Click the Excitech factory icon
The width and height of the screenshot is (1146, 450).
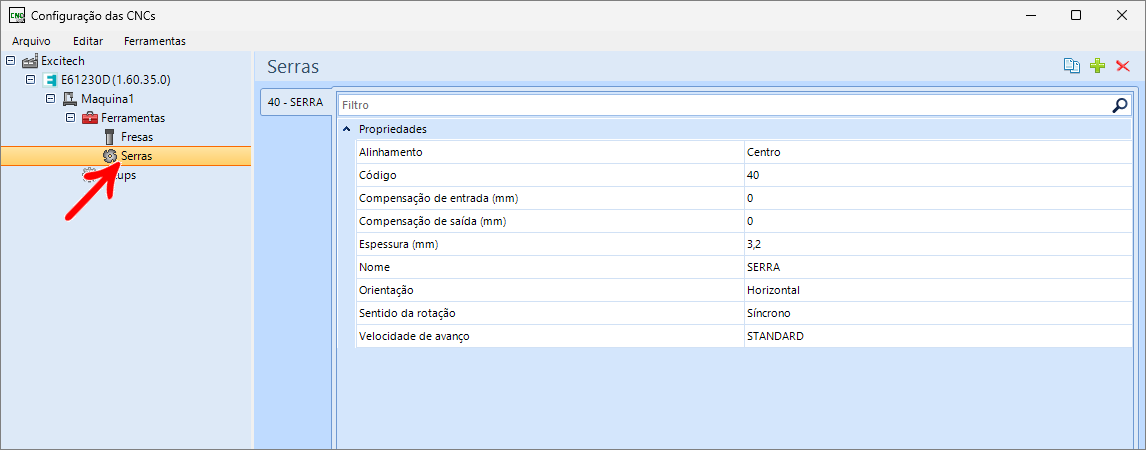pyautogui.click(x=29, y=61)
